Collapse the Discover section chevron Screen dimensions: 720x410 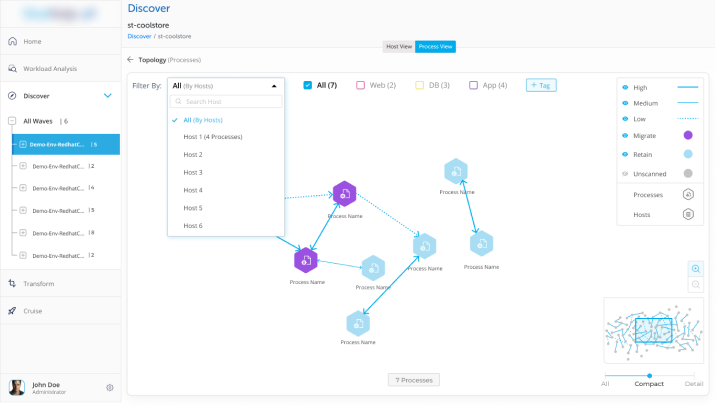tap(107, 96)
